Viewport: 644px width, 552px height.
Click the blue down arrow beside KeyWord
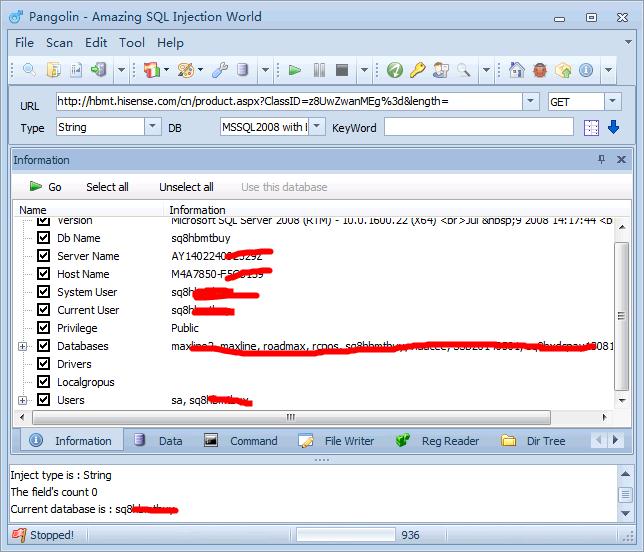613,127
